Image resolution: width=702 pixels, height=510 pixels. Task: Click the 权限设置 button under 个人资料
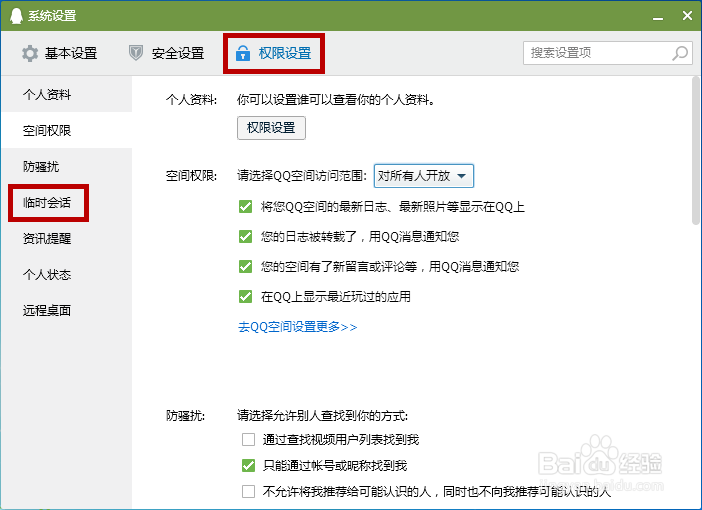click(x=271, y=128)
